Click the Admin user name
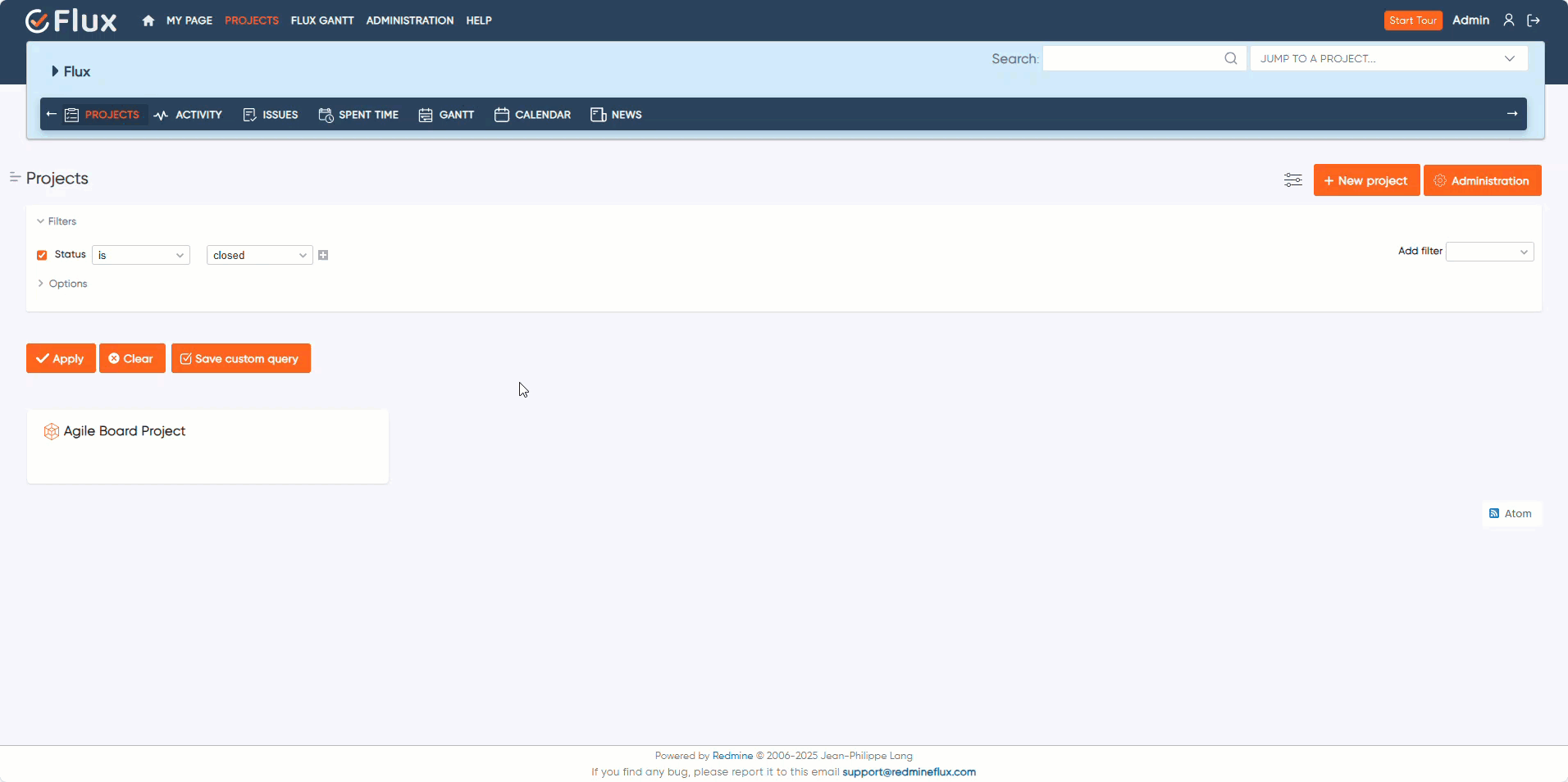The height and width of the screenshot is (782, 1568). (x=1470, y=20)
